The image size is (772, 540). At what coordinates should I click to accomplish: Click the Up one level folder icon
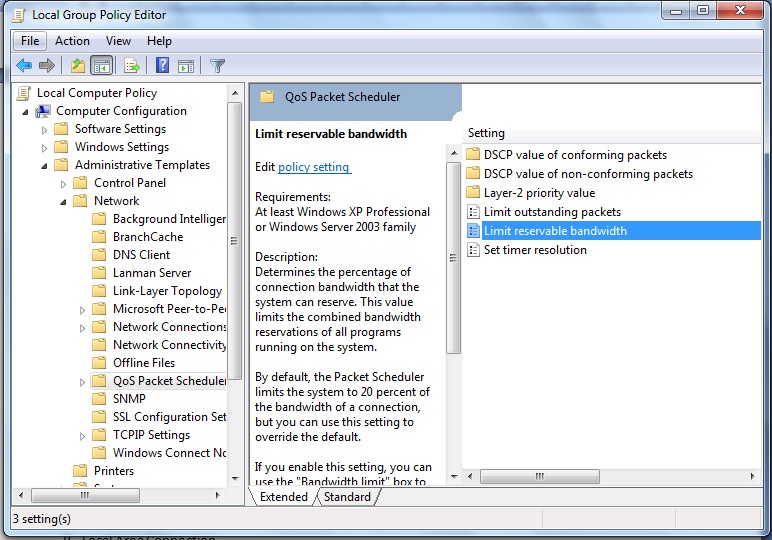click(78, 65)
